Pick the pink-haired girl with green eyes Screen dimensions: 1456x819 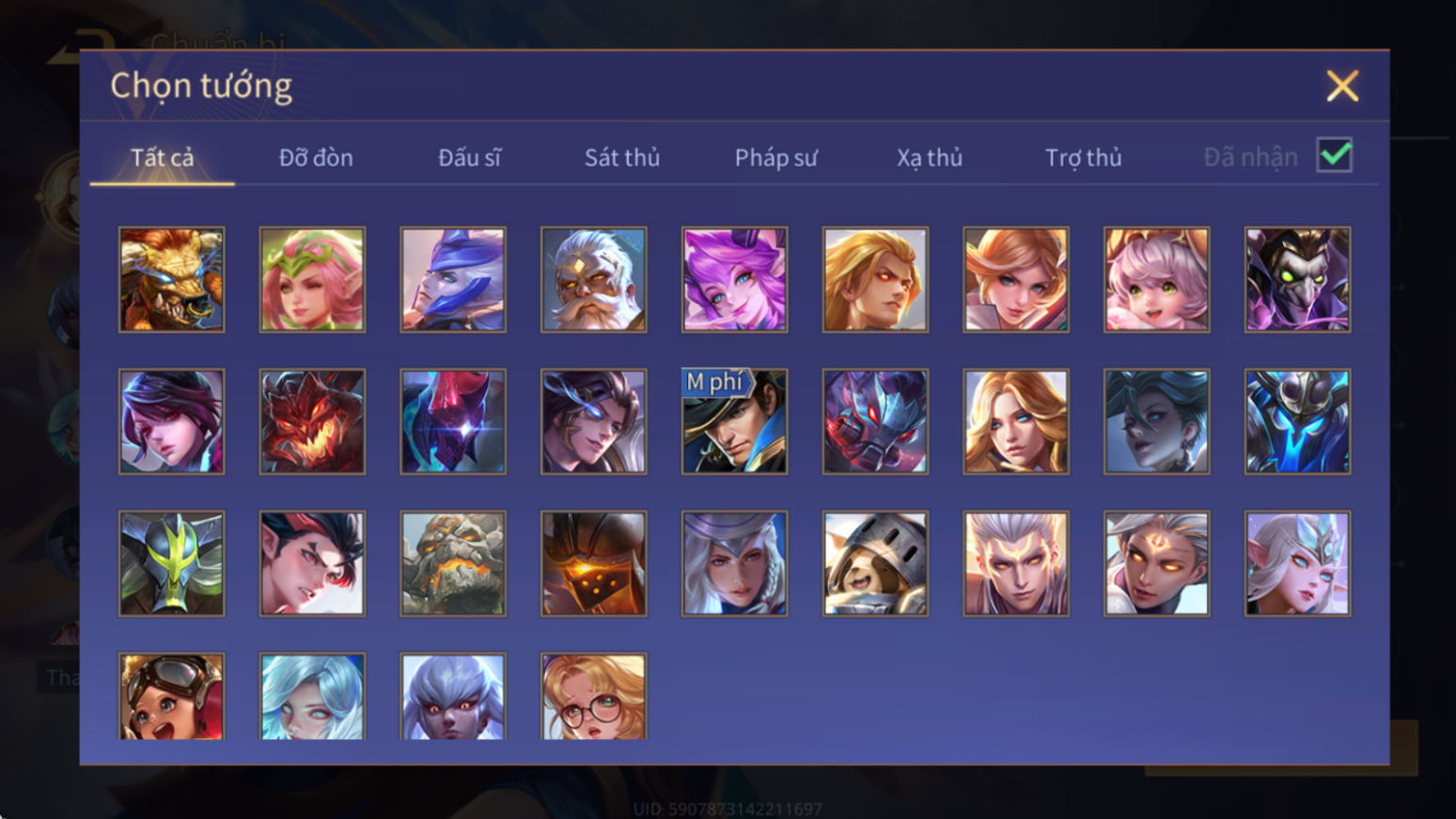tap(1156, 279)
